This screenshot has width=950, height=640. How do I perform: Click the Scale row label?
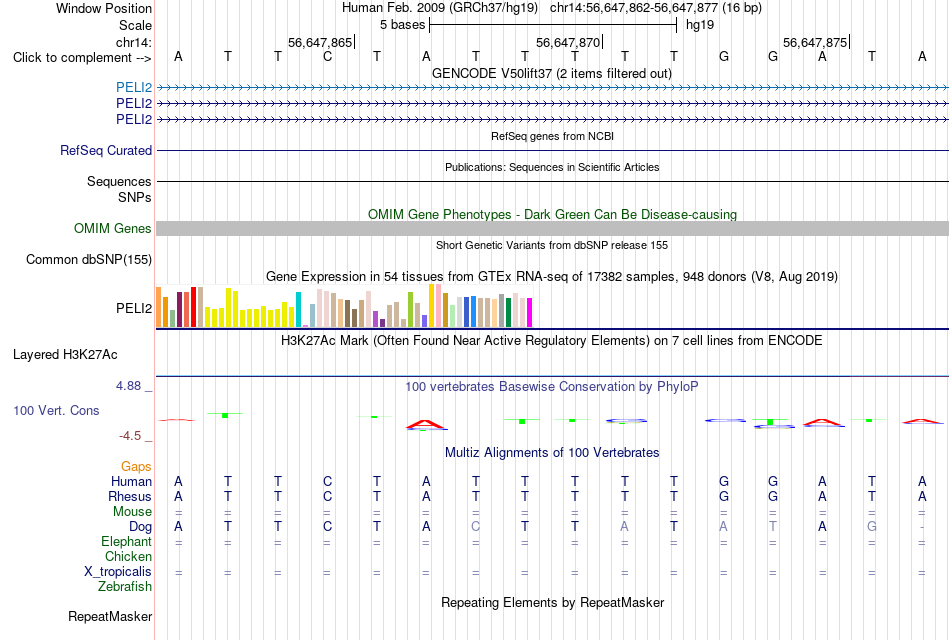point(135,25)
